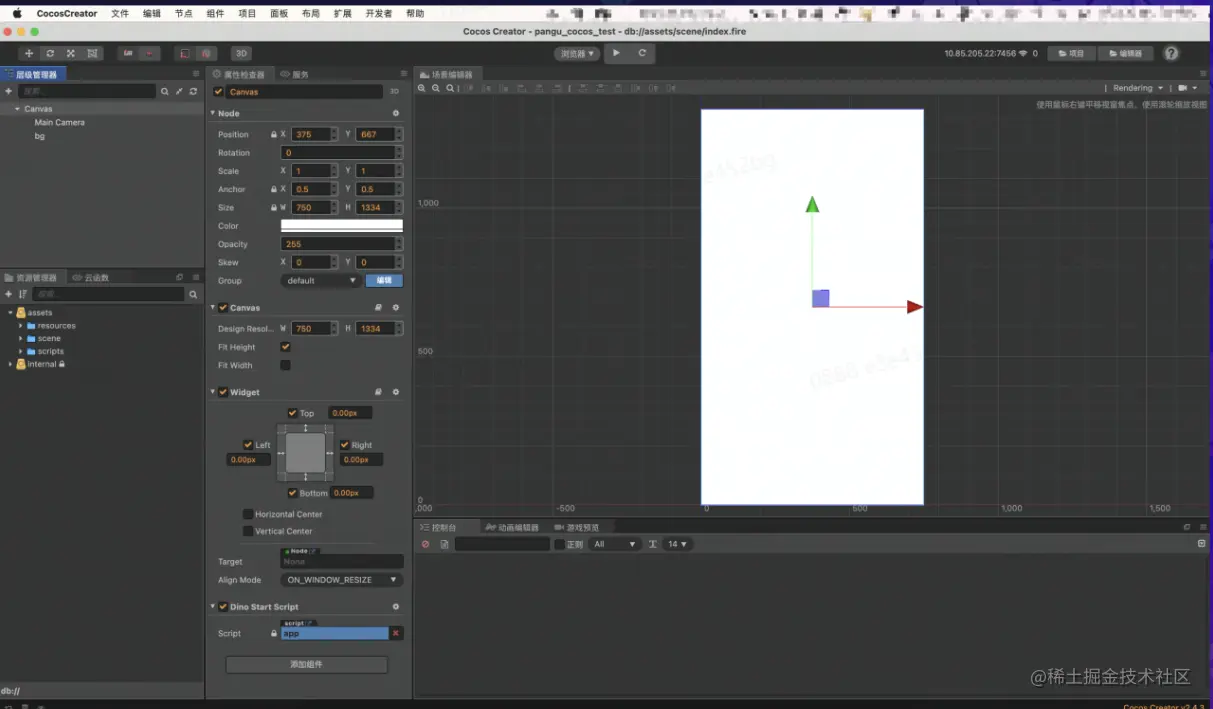Select the rotate transform tool
The height and width of the screenshot is (709, 1213).
(50, 53)
